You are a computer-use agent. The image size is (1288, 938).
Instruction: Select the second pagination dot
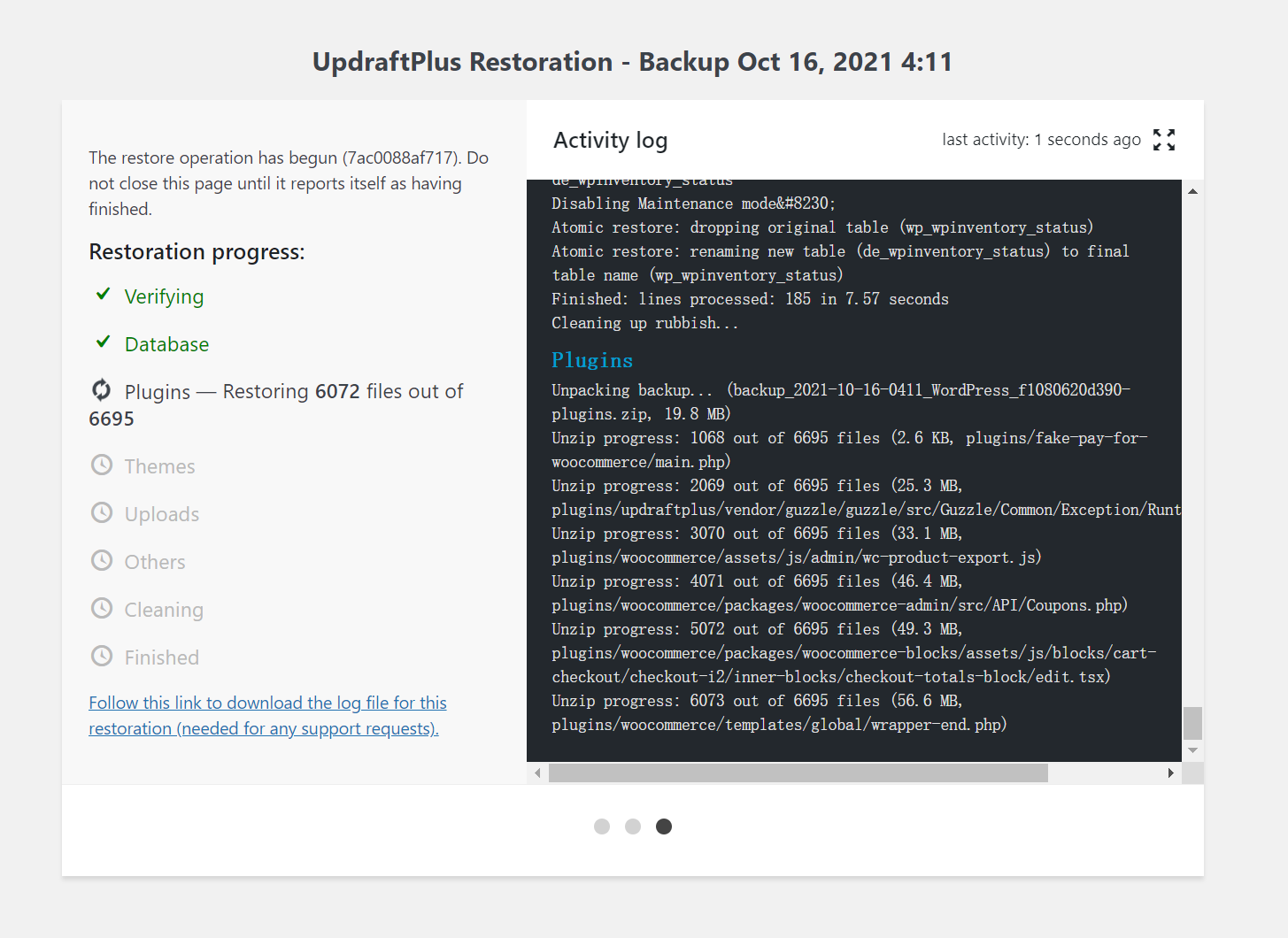(633, 827)
